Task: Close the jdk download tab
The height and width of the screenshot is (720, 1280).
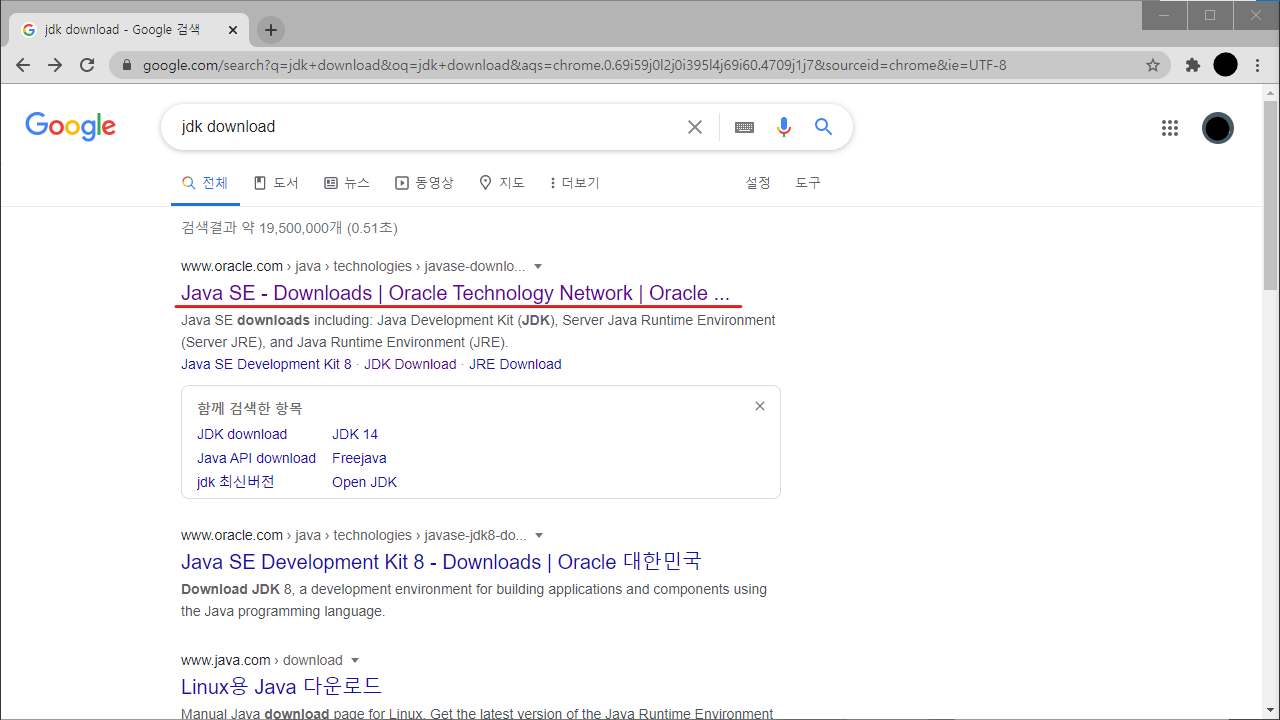Action: pos(233,30)
